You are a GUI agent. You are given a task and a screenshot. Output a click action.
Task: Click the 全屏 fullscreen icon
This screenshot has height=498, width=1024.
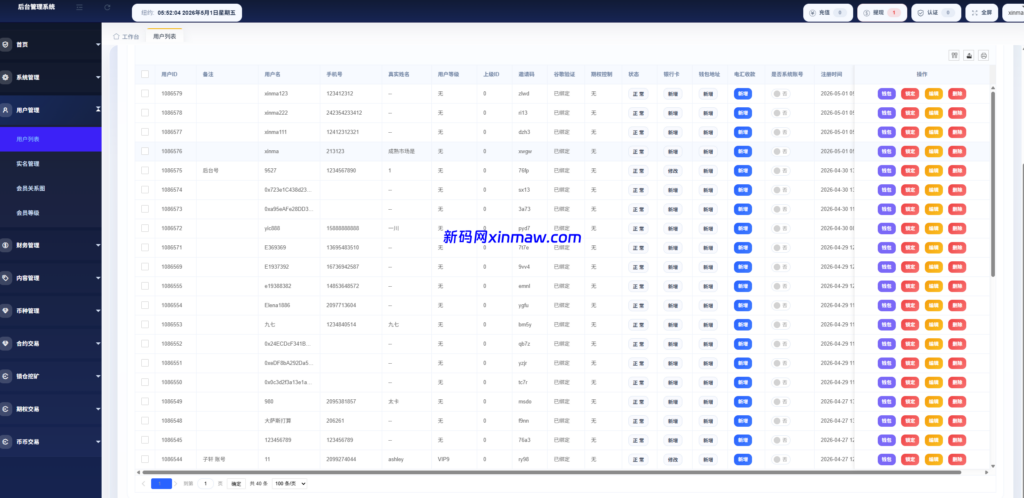[974, 12]
